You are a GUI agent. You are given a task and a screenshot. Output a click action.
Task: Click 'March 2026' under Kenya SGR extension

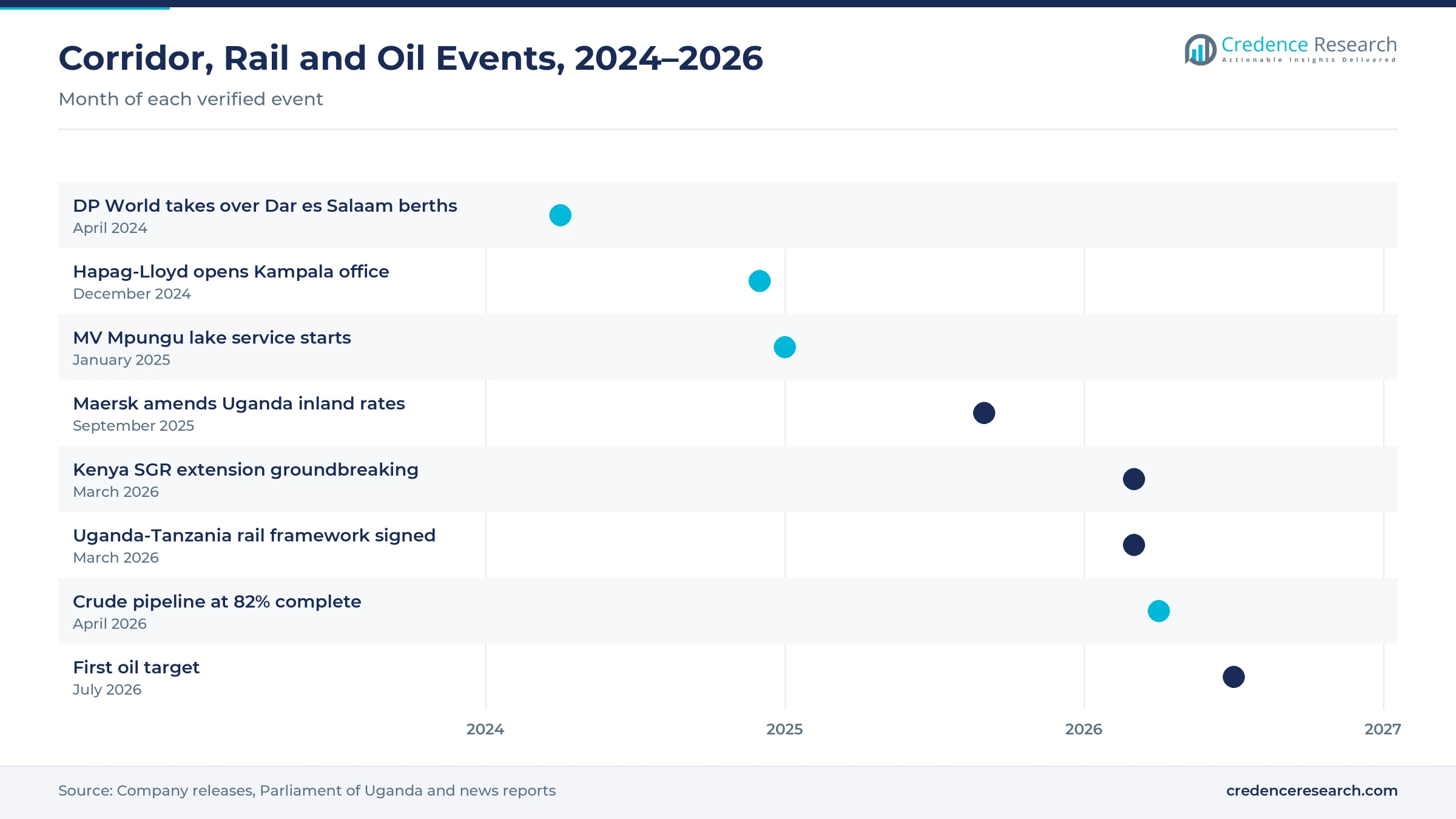click(x=116, y=492)
